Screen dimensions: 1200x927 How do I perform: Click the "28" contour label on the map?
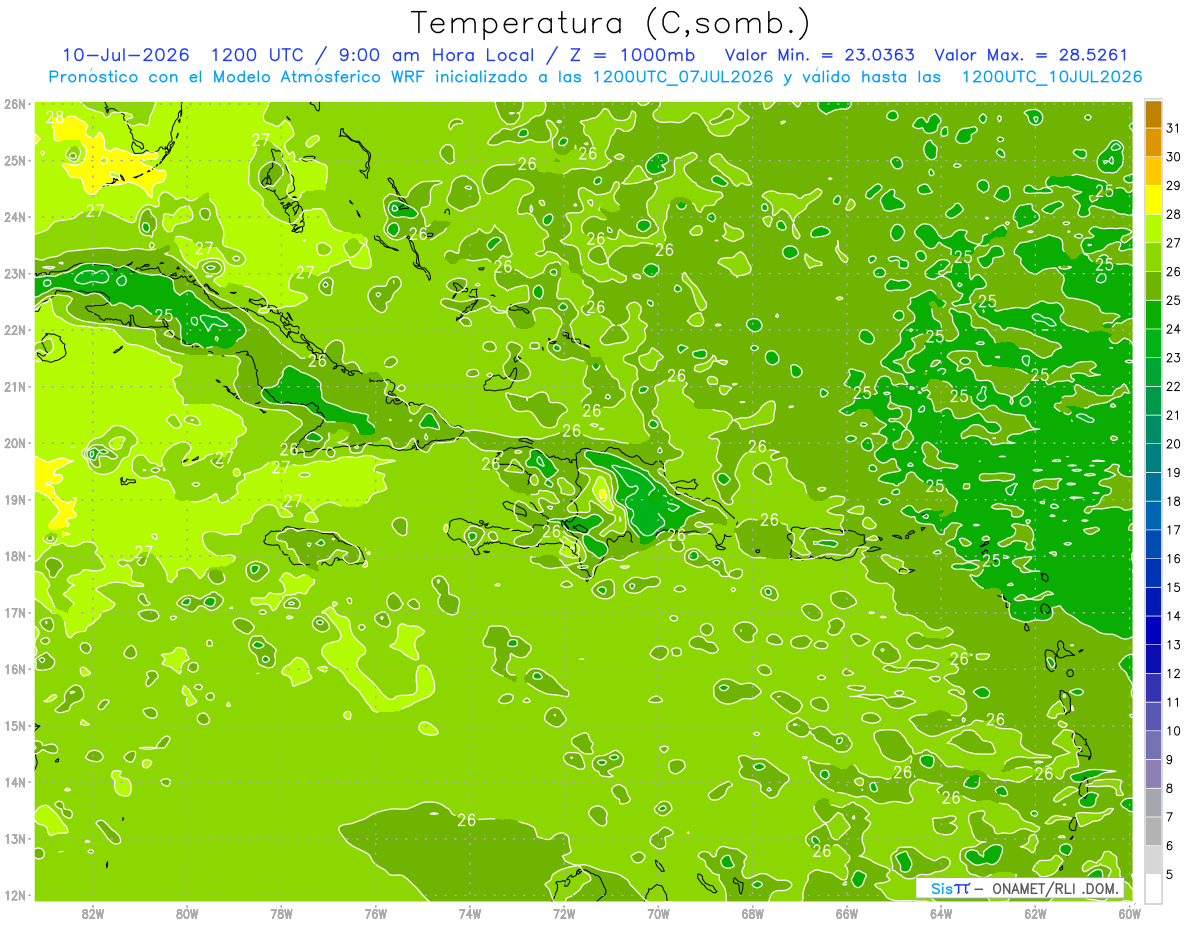(x=55, y=117)
